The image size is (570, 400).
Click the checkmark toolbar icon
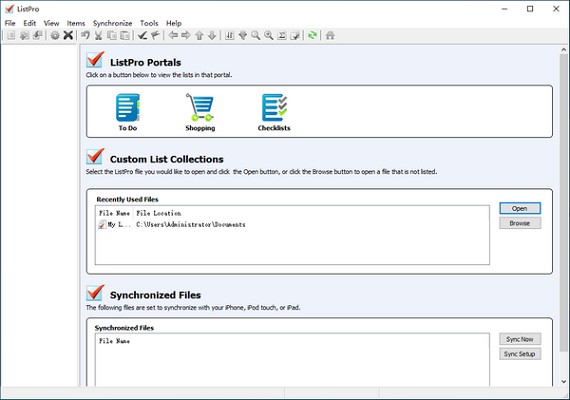pyautogui.click(x=142, y=35)
